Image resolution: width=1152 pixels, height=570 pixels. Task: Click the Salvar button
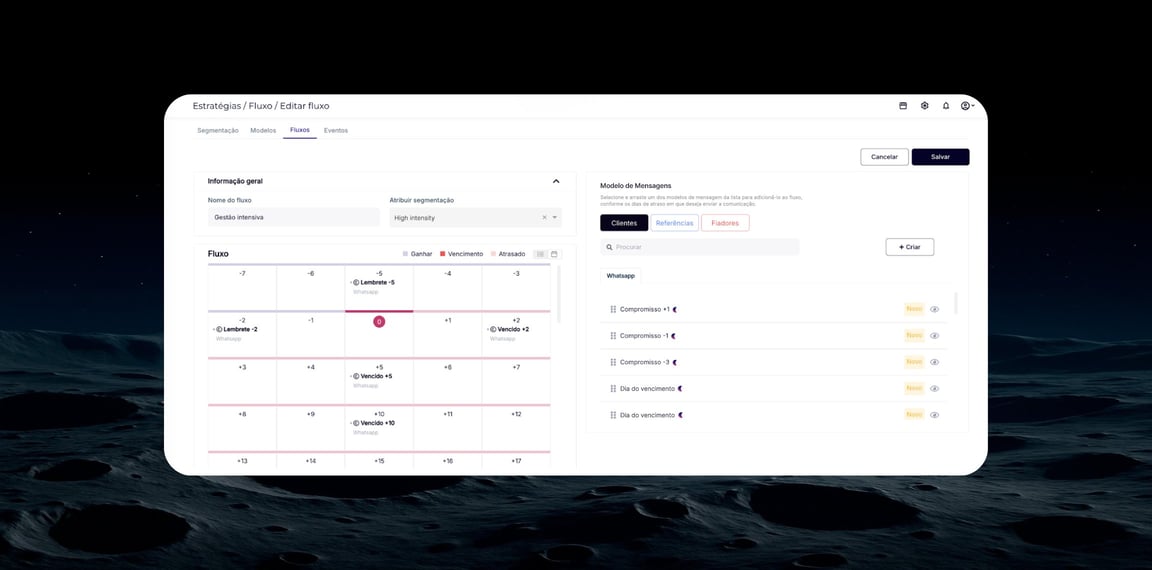[x=940, y=157]
